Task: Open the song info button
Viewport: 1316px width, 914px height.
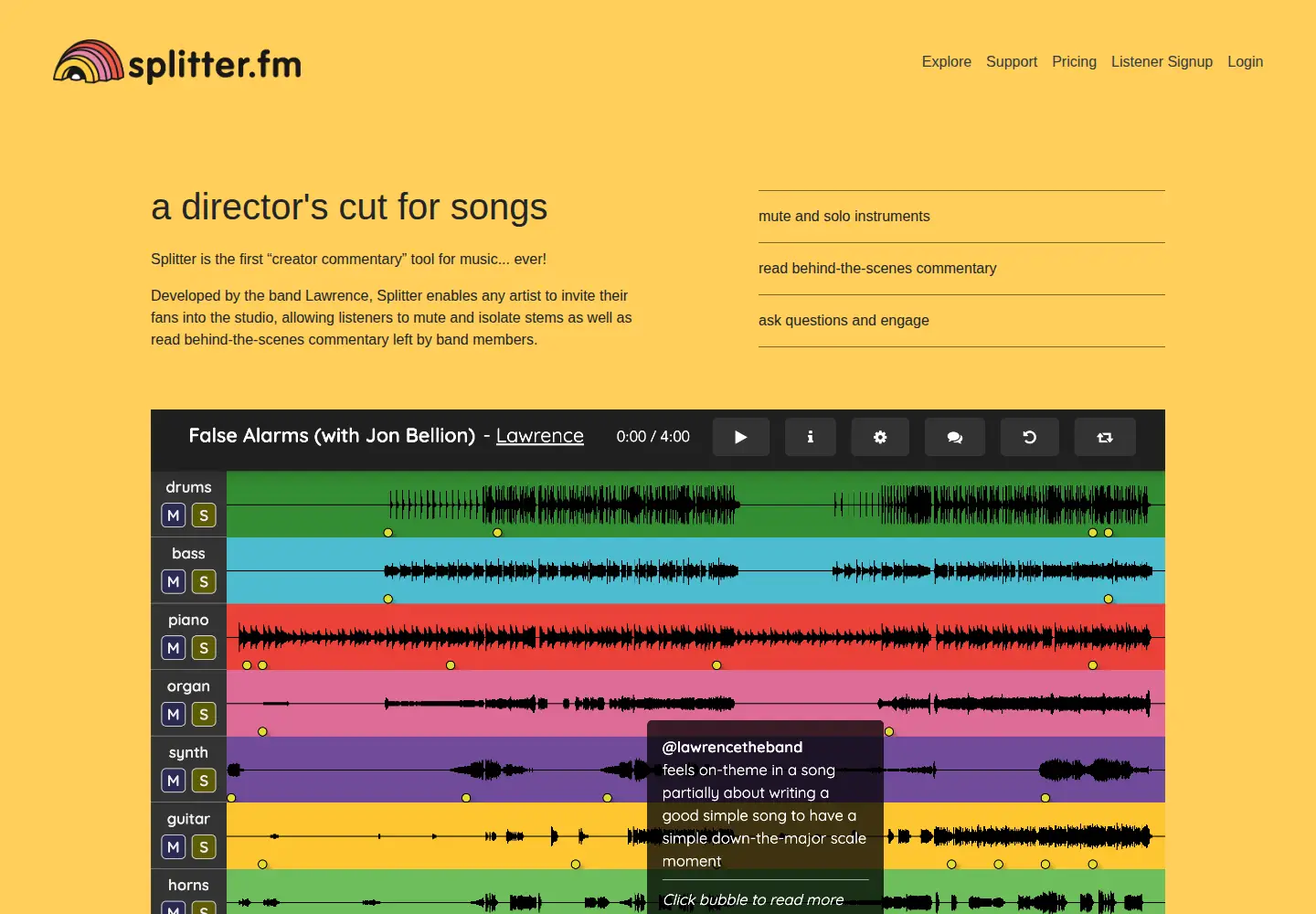Action: point(811,437)
